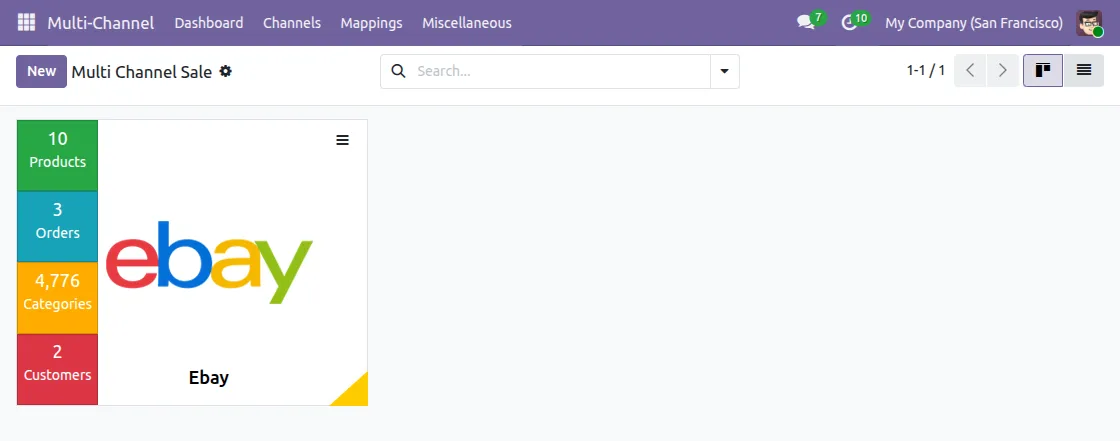The image size is (1120, 441).
Task: Click the user avatar in top bar
Action: [1089, 23]
